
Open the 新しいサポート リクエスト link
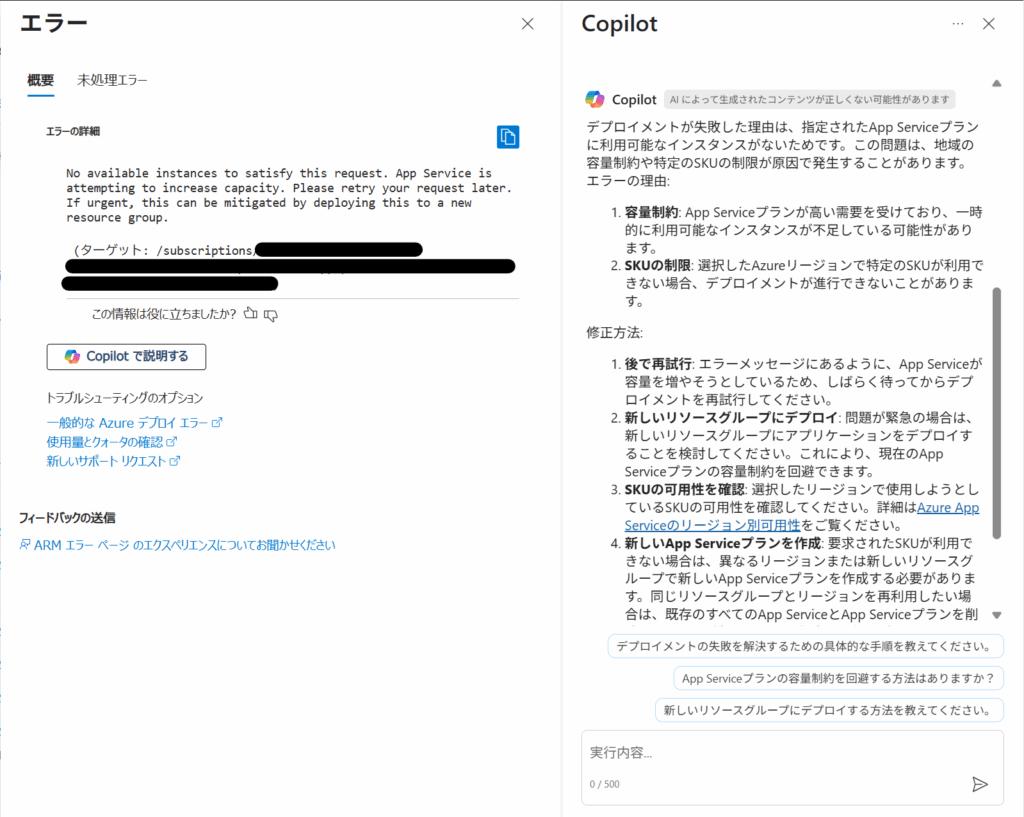pos(113,461)
